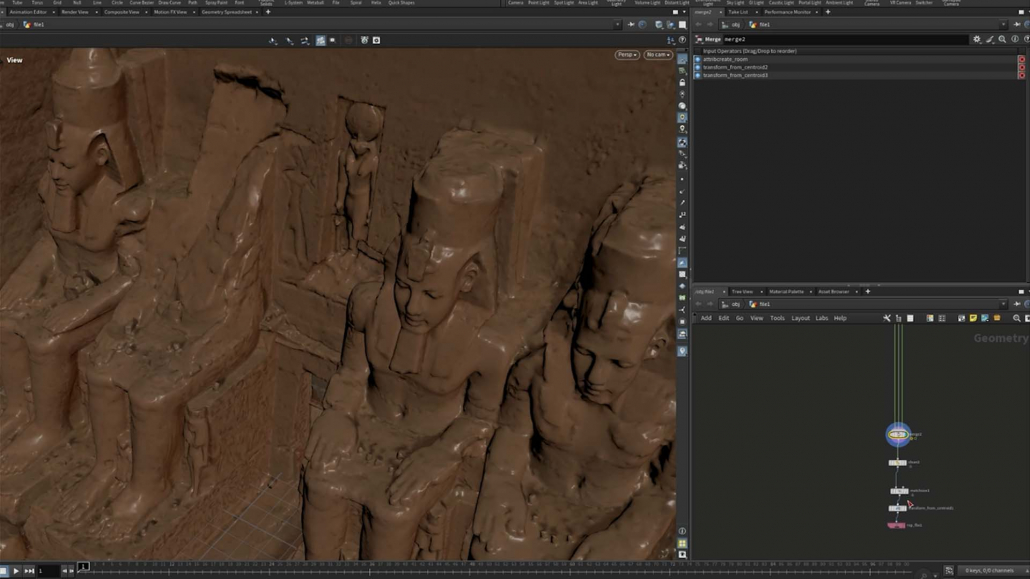Open the Material Palette tab
The width and height of the screenshot is (1030, 579).
[x=786, y=292]
